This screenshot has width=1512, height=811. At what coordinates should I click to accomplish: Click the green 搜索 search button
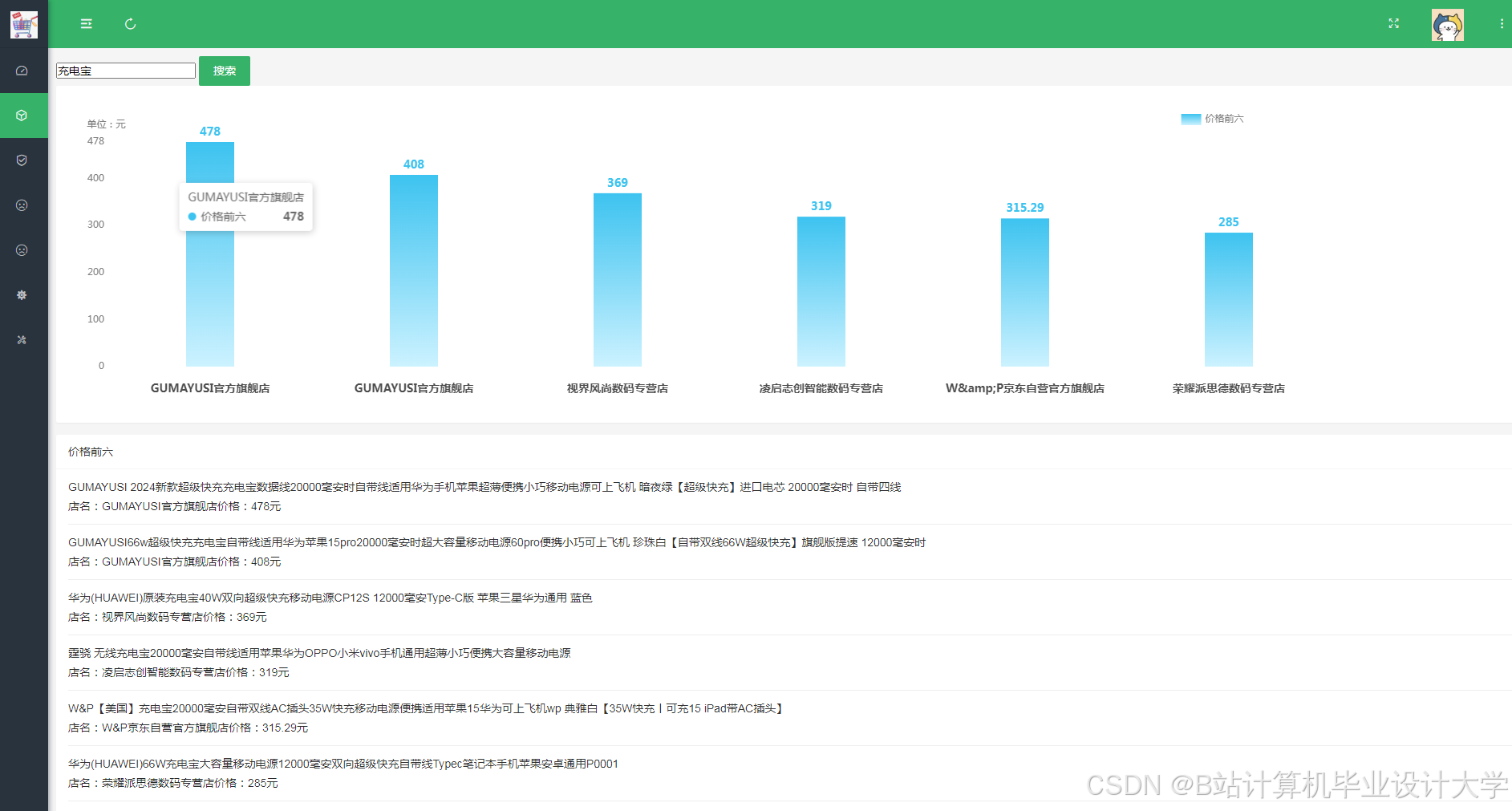[x=225, y=71]
